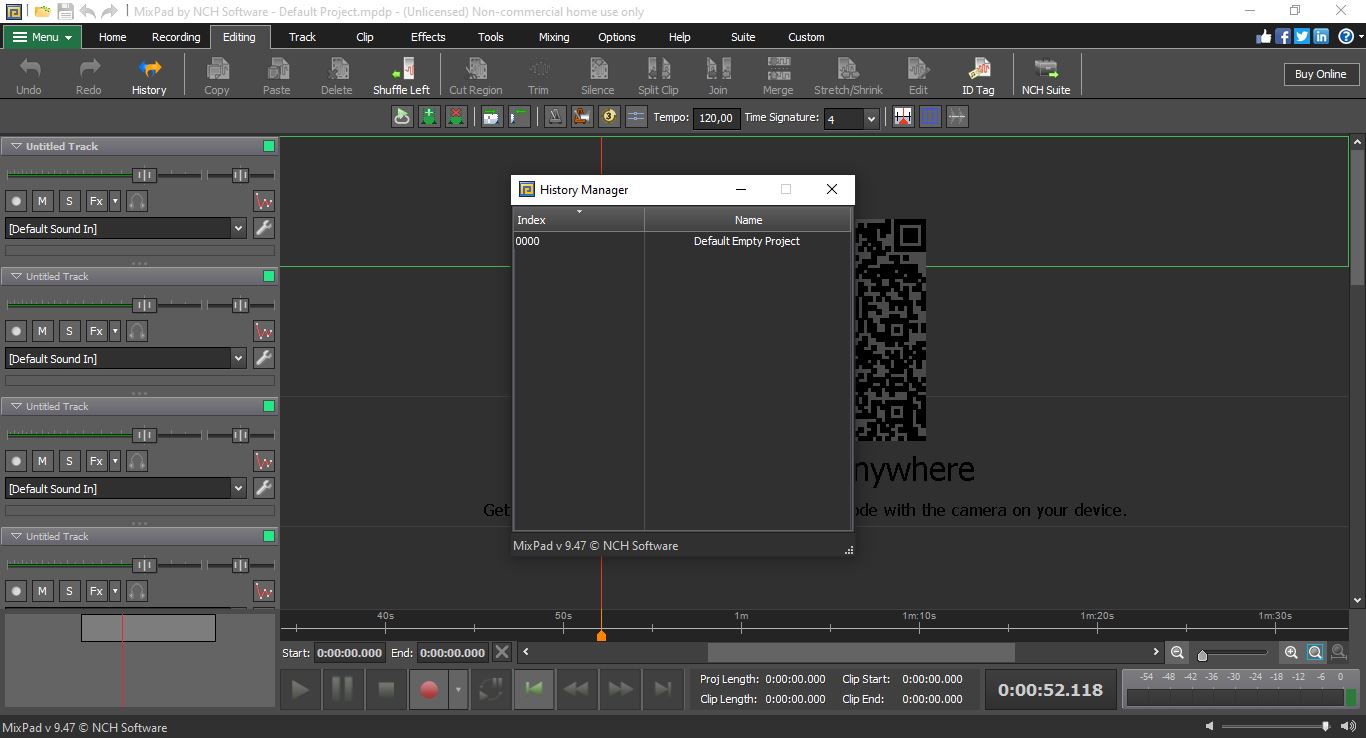1366x738 pixels.
Task: Start playback with the Play button
Action: point(300,689)
